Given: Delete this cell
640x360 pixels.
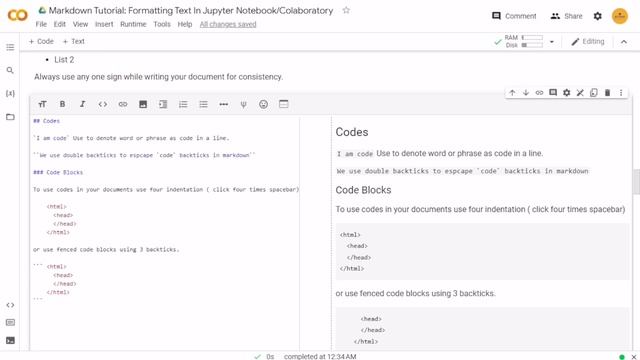Looking at the screenshot, I should point(607,93).
